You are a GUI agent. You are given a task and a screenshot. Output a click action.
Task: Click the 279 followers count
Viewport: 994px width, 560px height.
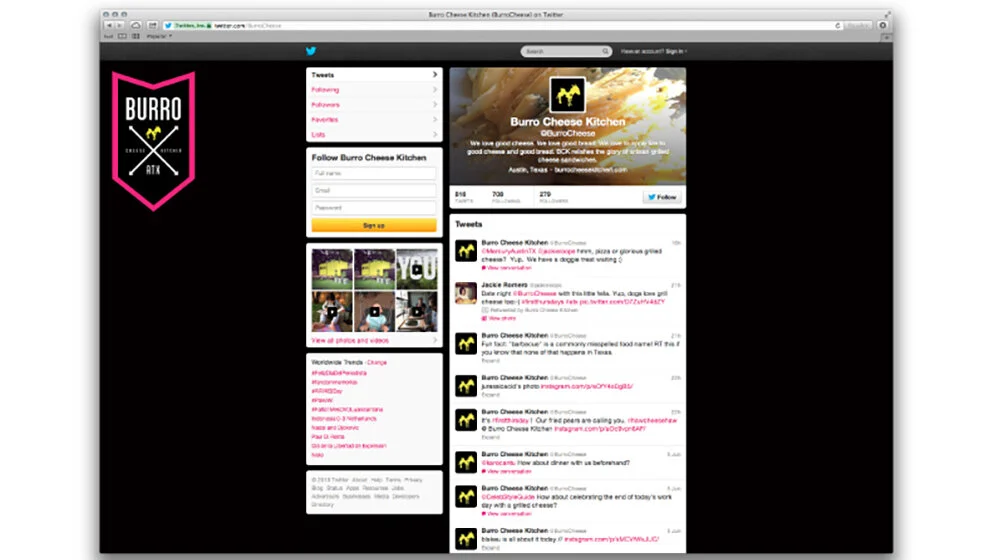(553, 197)
